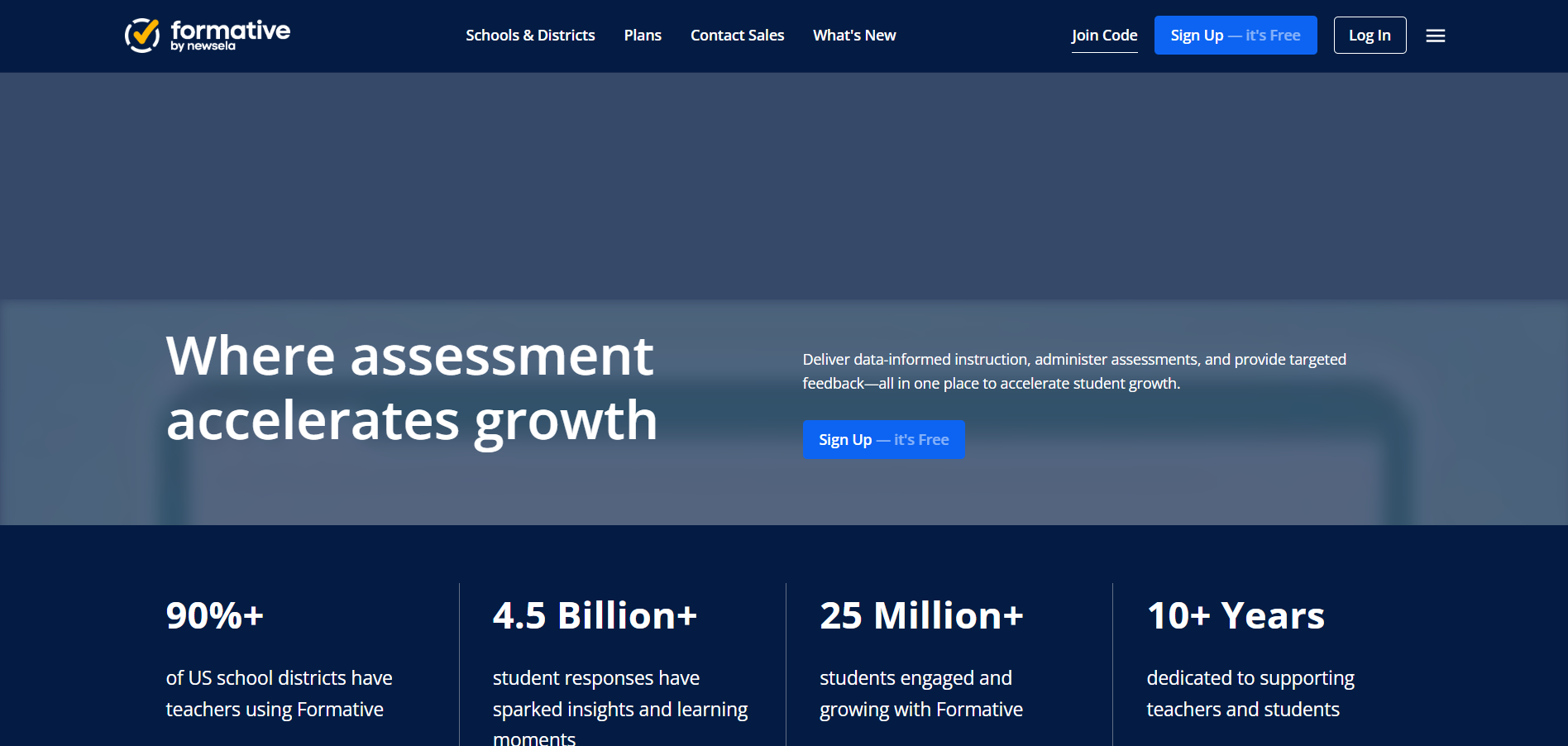Click the 25 Million+ statistic heading
The height and width of the screenshot is (746, 1568).
point(921,615)
